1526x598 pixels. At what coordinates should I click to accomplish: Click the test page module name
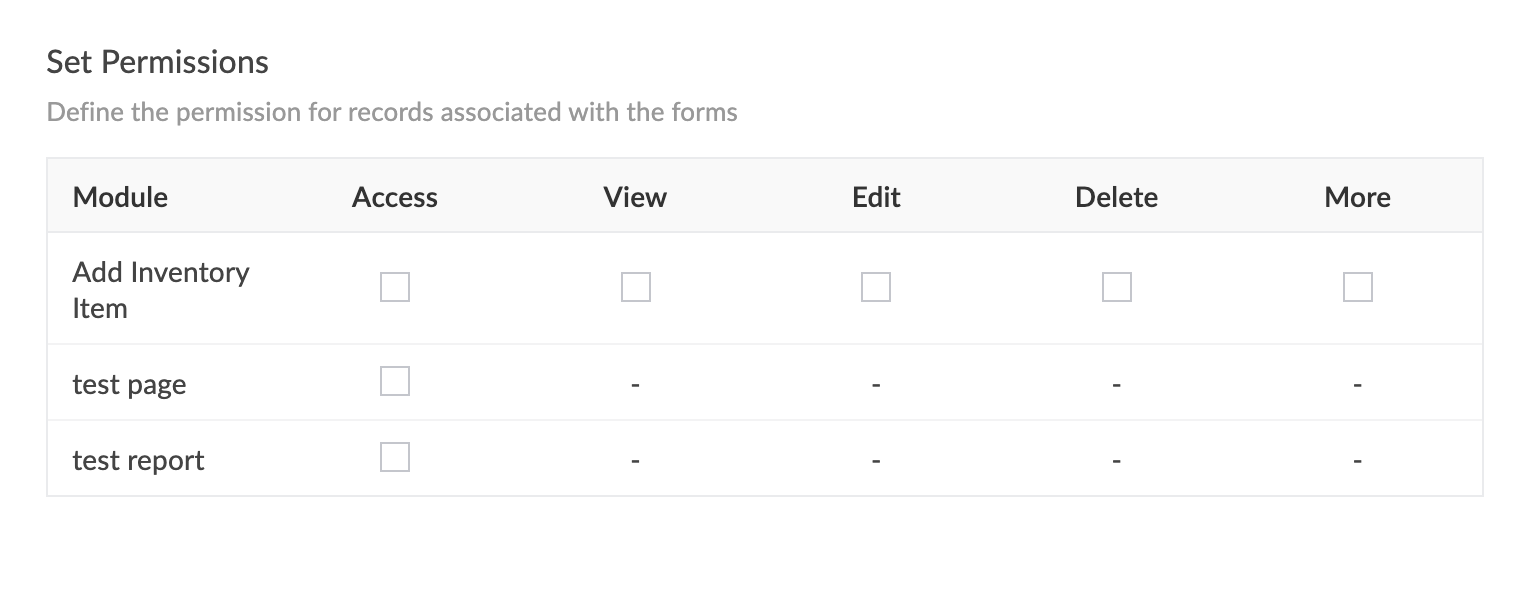(129, 385)
